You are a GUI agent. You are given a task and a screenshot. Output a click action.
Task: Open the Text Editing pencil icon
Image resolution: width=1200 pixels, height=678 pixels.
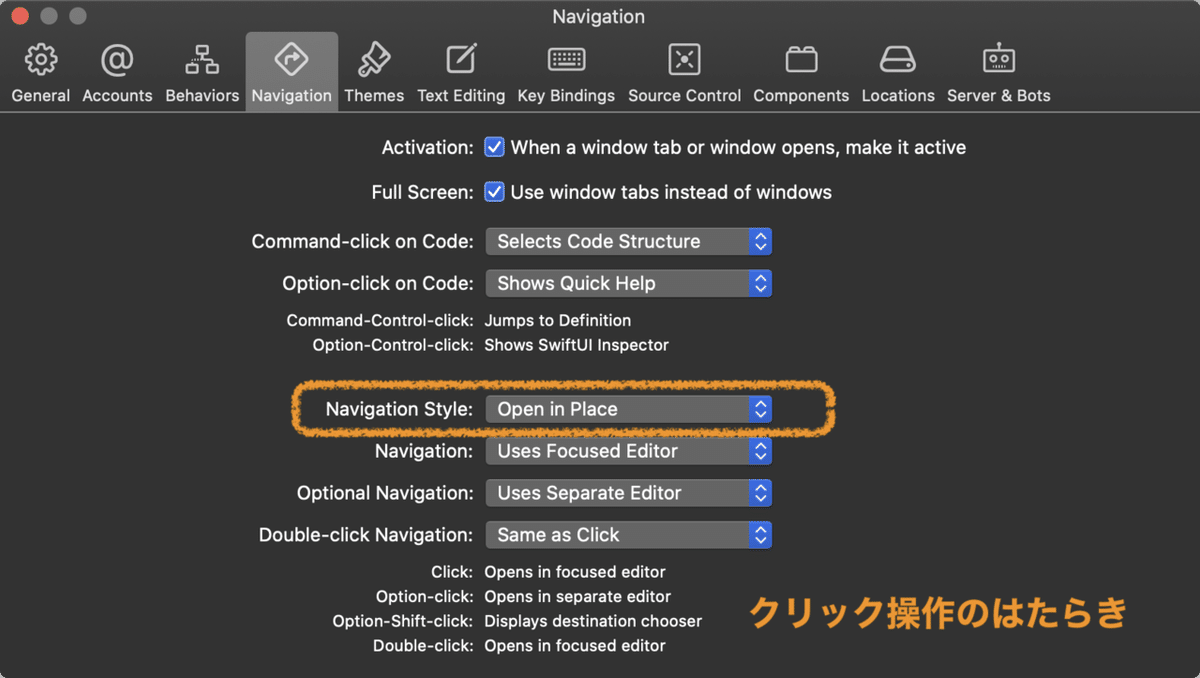[x=461, y=60]
